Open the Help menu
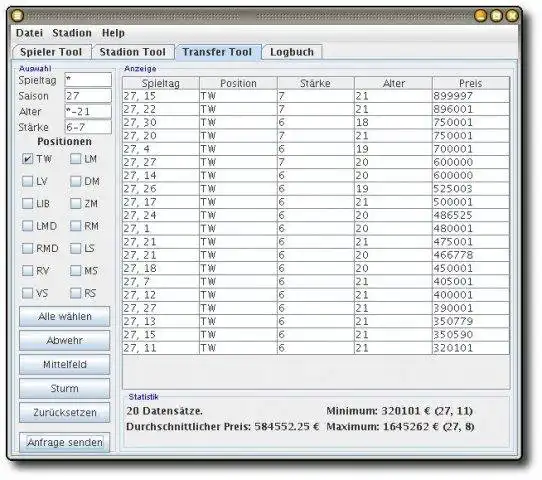 coord(113,33)
